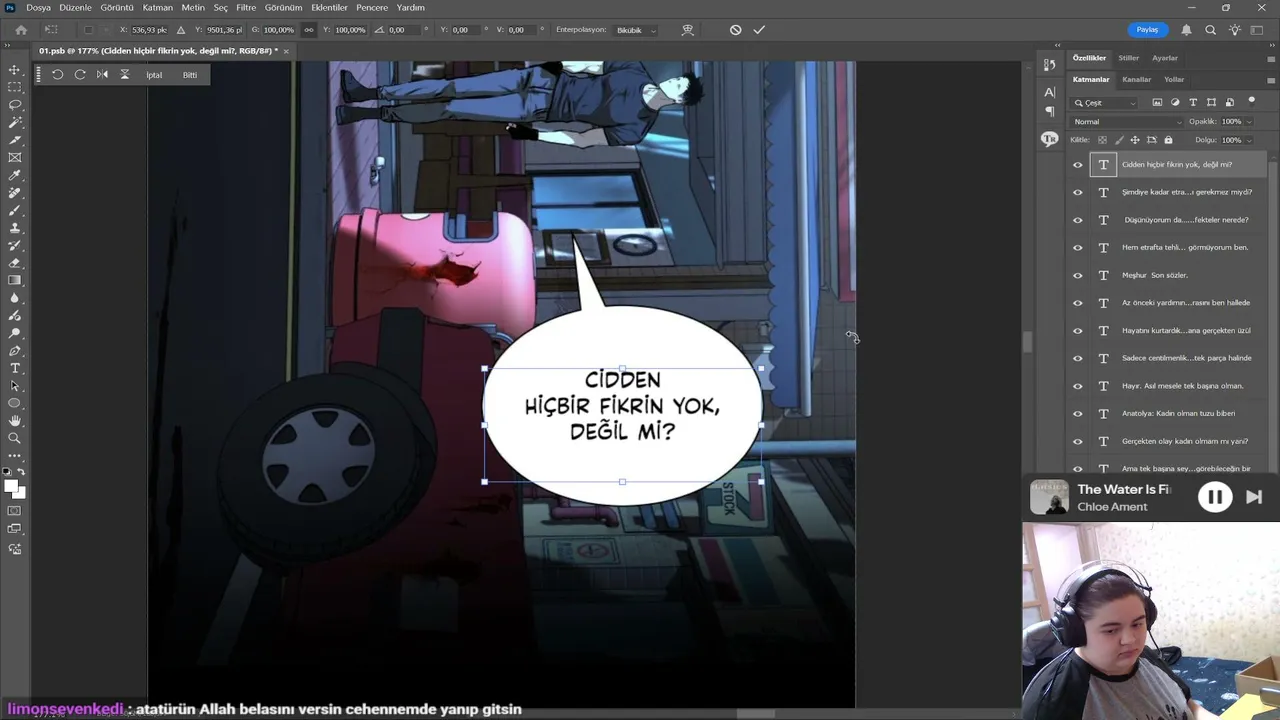Switch to the Kanallar tab
The image size is (1280, 720).
click(x=1136, y=79)
